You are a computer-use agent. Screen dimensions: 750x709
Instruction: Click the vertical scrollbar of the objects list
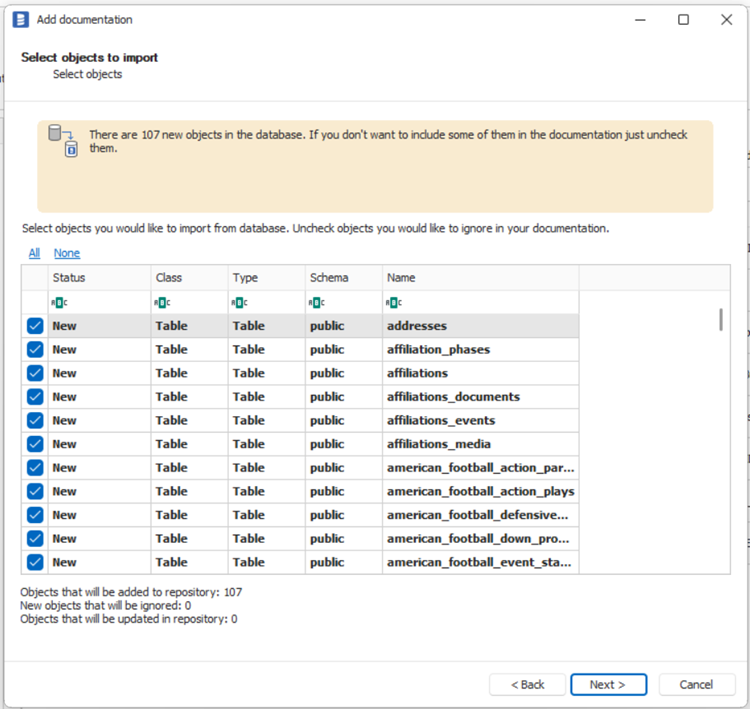click(720, 320)
